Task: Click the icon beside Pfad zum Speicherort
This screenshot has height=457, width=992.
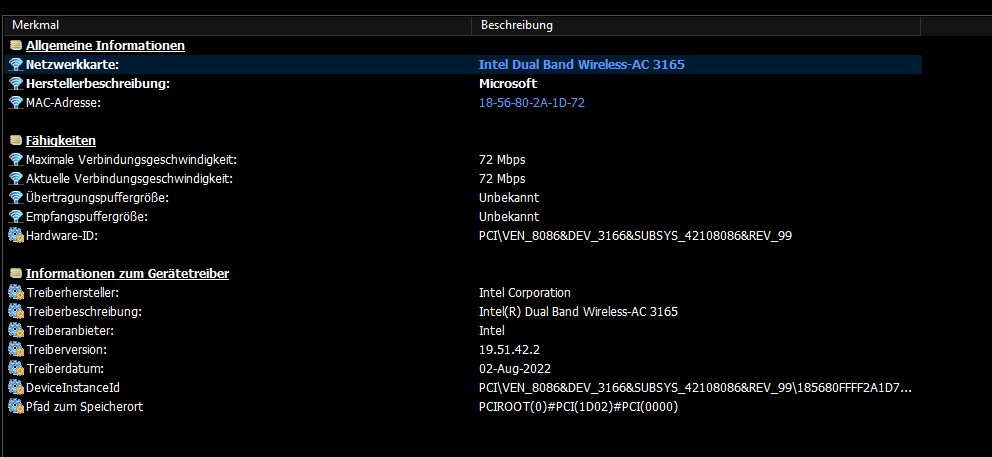Action: (x=15, y=406)
